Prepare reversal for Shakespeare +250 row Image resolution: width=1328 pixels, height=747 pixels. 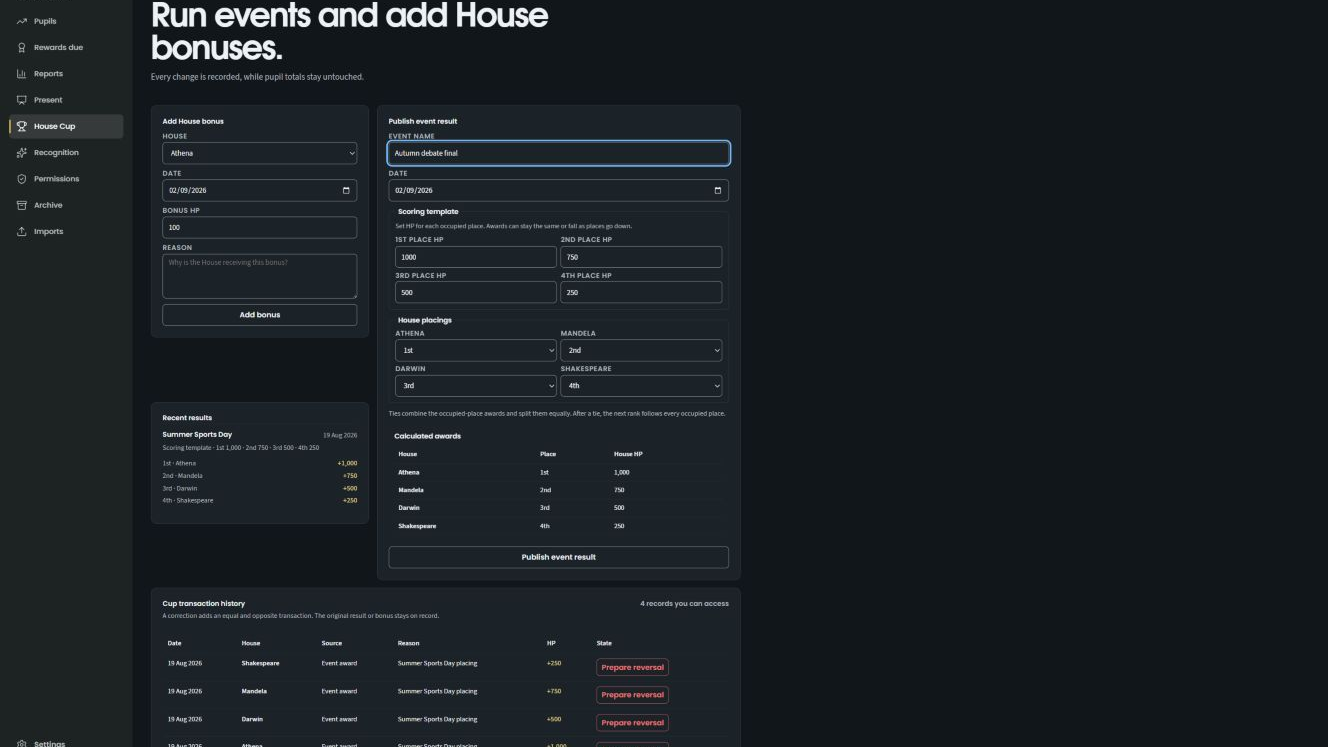632,667
